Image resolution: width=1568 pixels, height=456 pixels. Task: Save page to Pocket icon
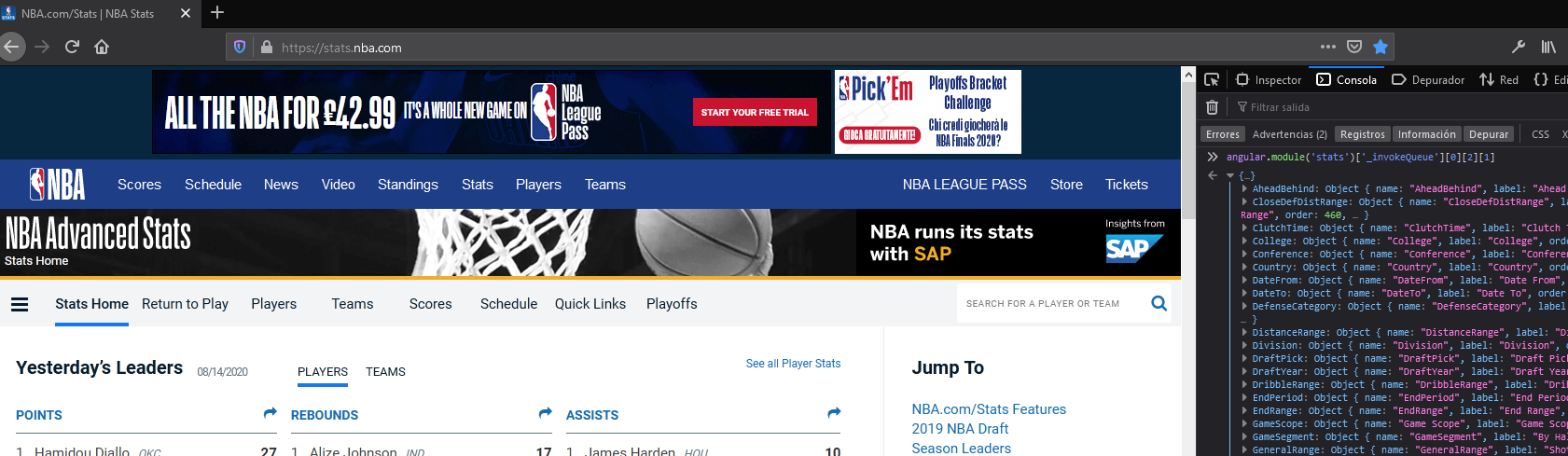click(x=1354, y=47)
